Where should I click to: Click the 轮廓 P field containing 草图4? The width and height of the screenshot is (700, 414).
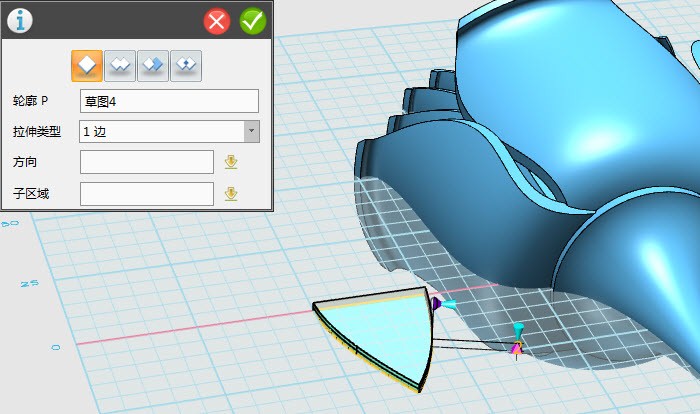tap(169, 100)
